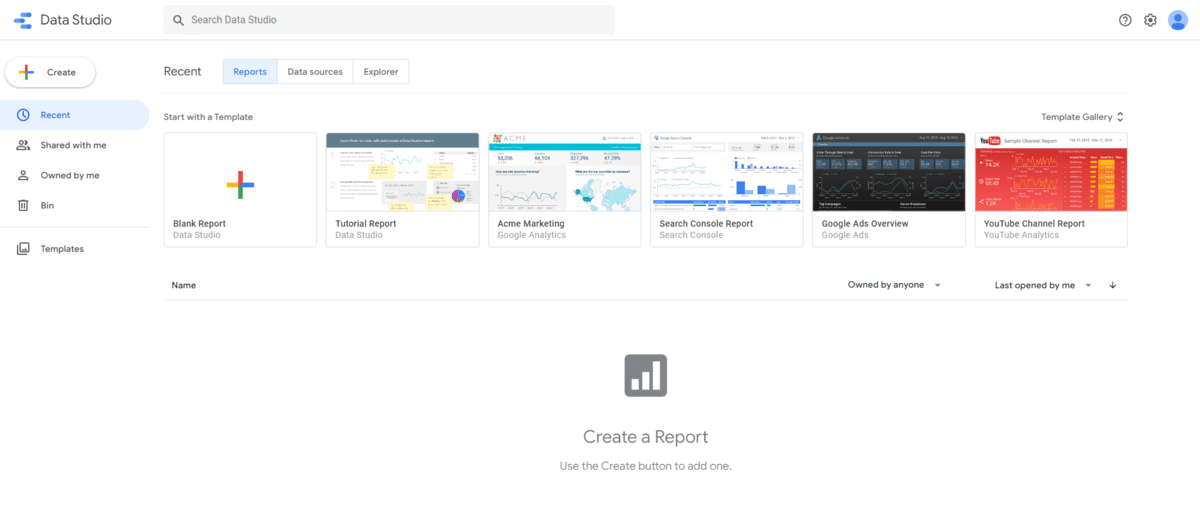Viewport: 1200px width, 525px height.
Task: Click the YouTube Channel Report title text
Action: 1034,224
